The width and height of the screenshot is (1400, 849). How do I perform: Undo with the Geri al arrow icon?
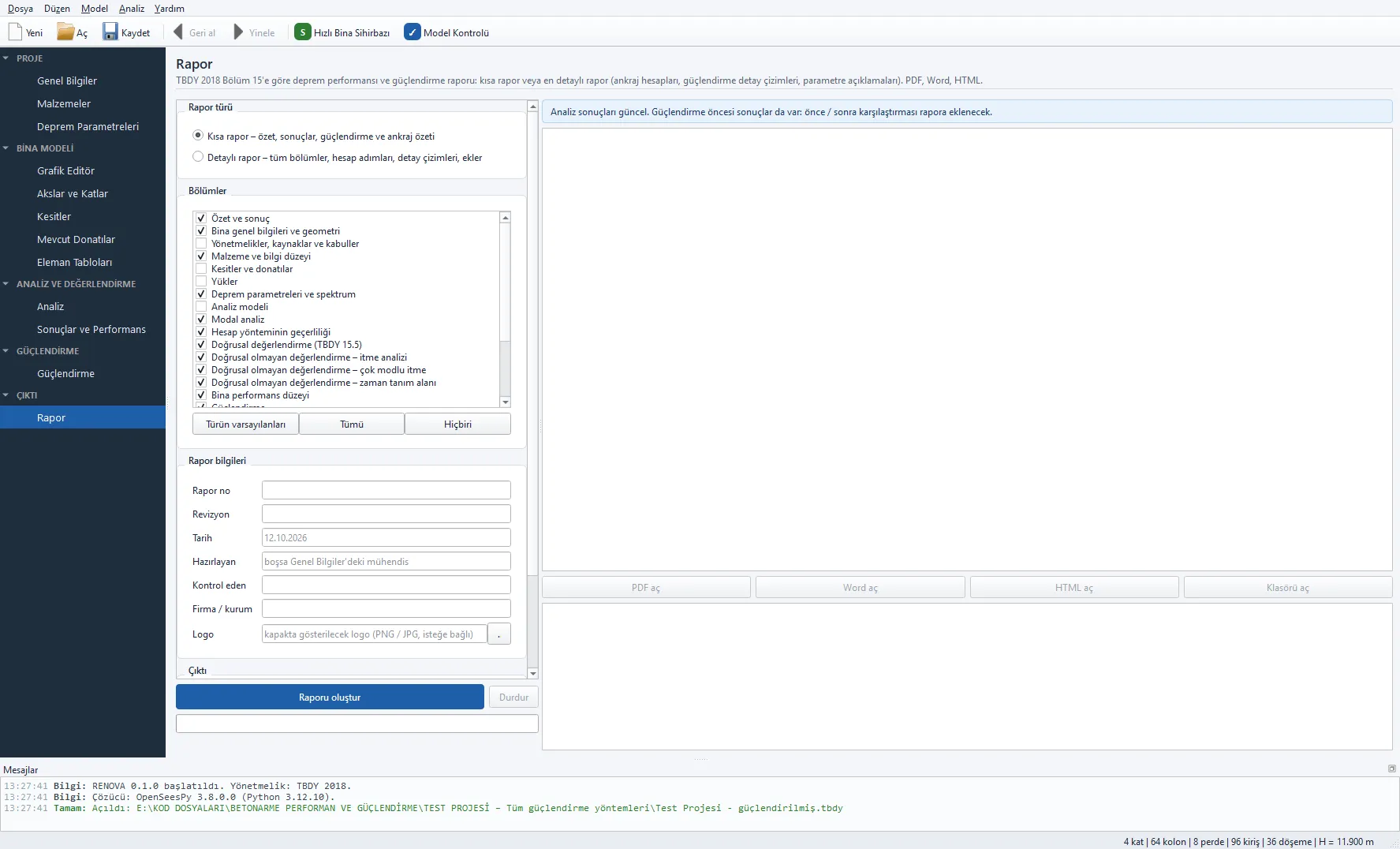[178, 32]
